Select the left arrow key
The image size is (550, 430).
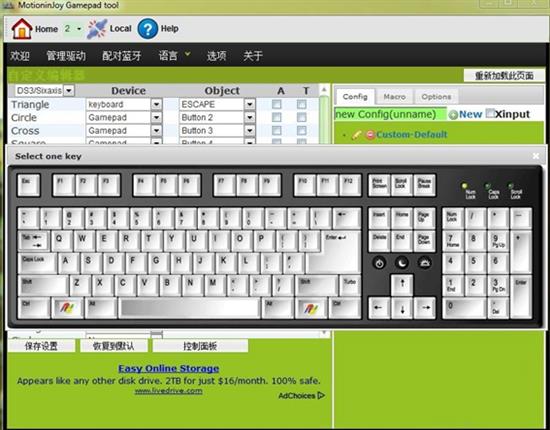click(379, 308)
